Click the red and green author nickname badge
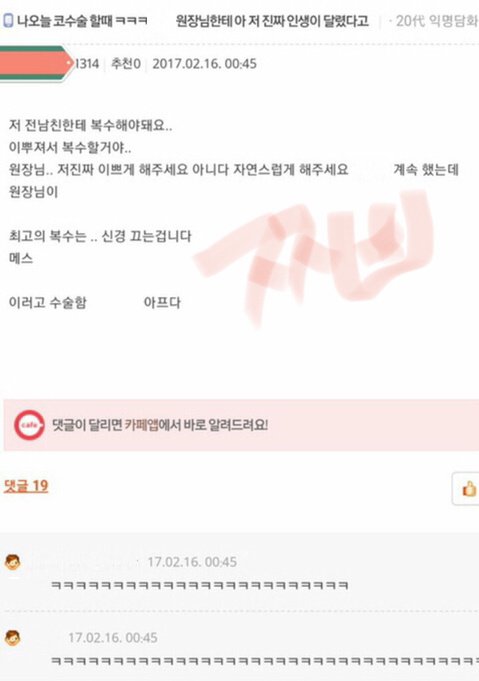The width and height of the screenshot is (479, 681). [x=36, y=63]
